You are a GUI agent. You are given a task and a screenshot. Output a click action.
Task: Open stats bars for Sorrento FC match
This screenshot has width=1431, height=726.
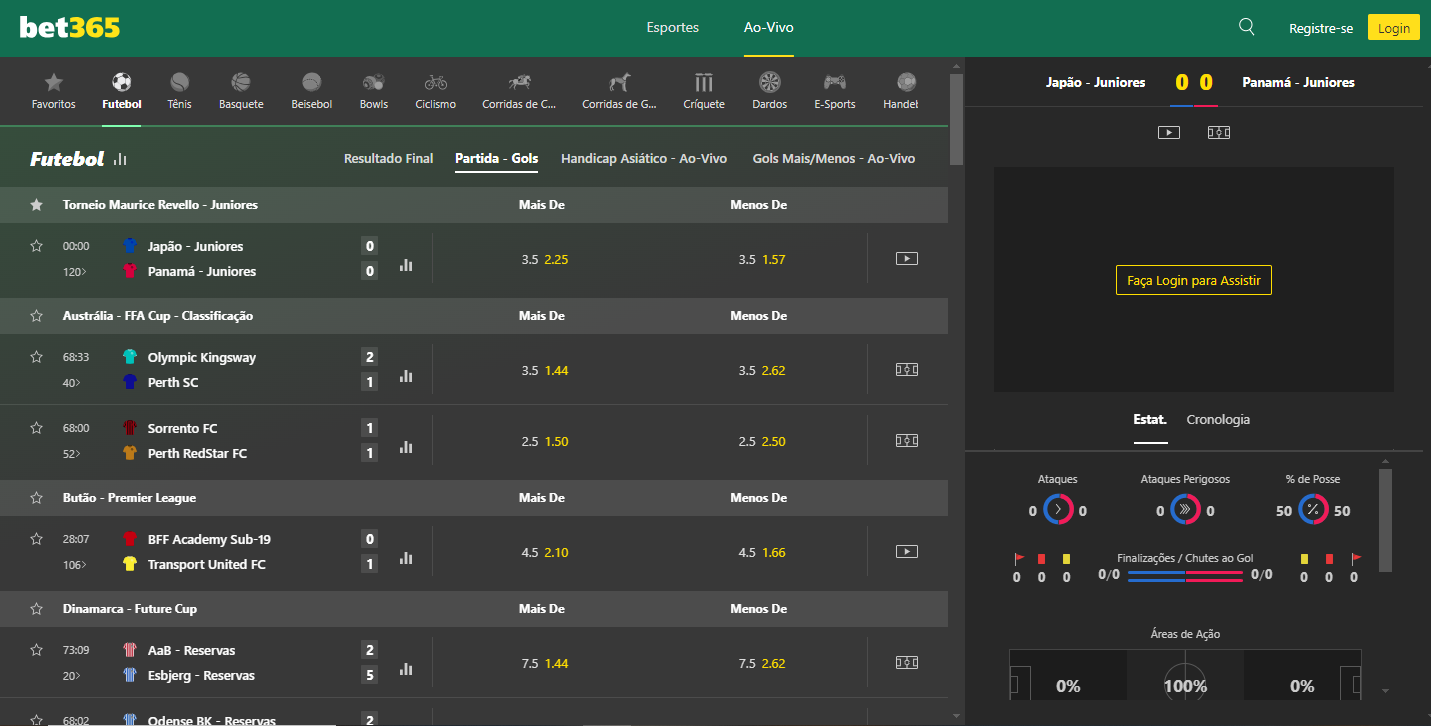(x=406, y=447)
